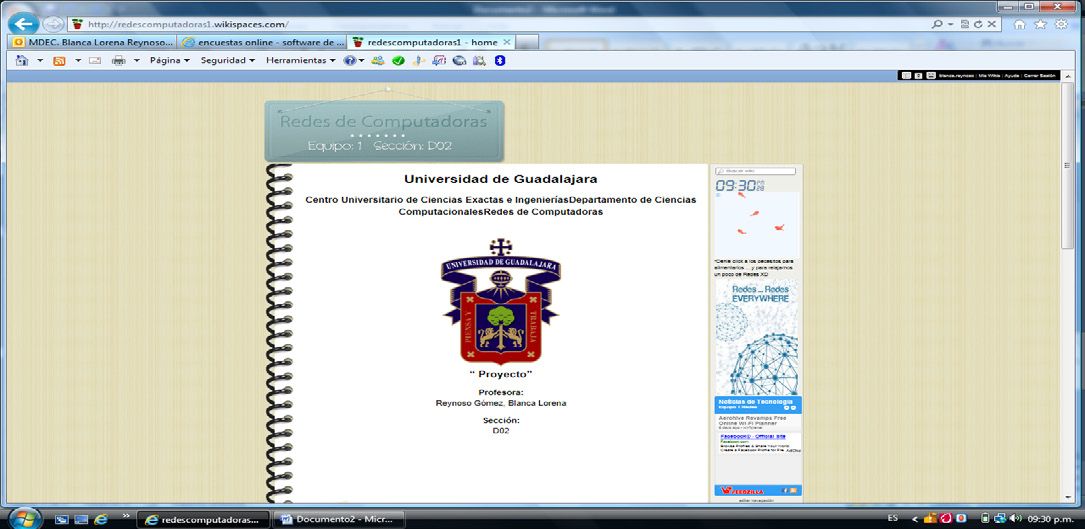The image size is (1085, 529).
Task: Click the Home page toolbar icon
Action: (22, 61)
